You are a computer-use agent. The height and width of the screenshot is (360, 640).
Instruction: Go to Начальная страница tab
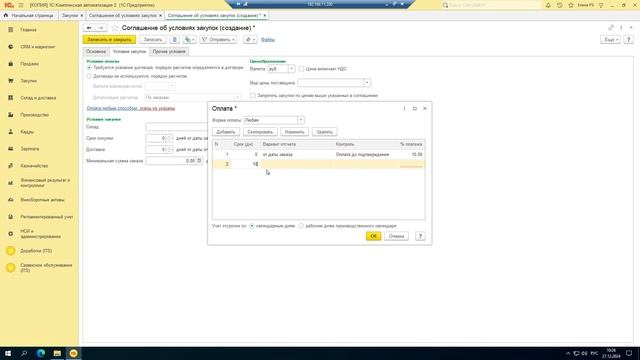coord(29,16)
